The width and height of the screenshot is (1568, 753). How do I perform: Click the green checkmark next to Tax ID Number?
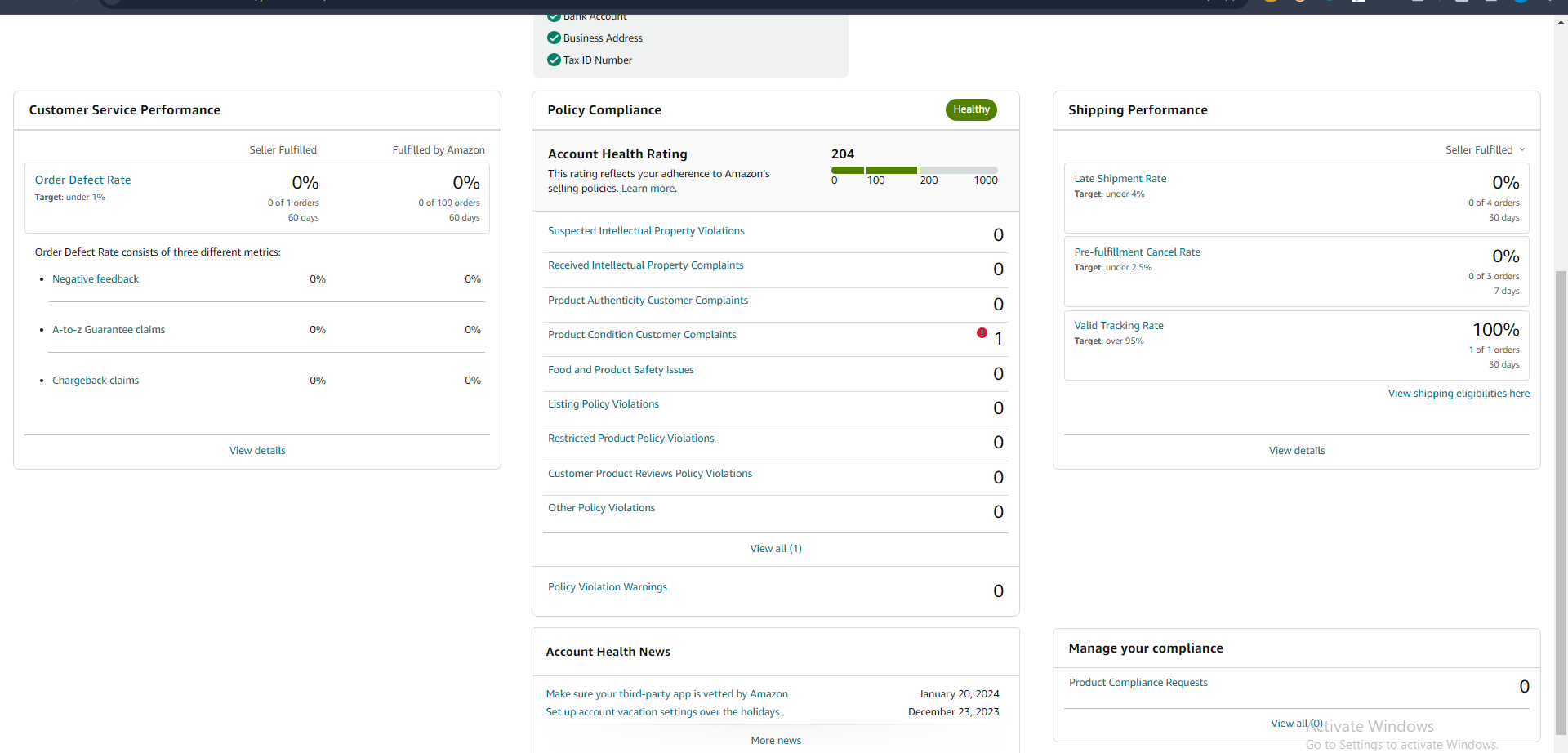pos(554,60)
